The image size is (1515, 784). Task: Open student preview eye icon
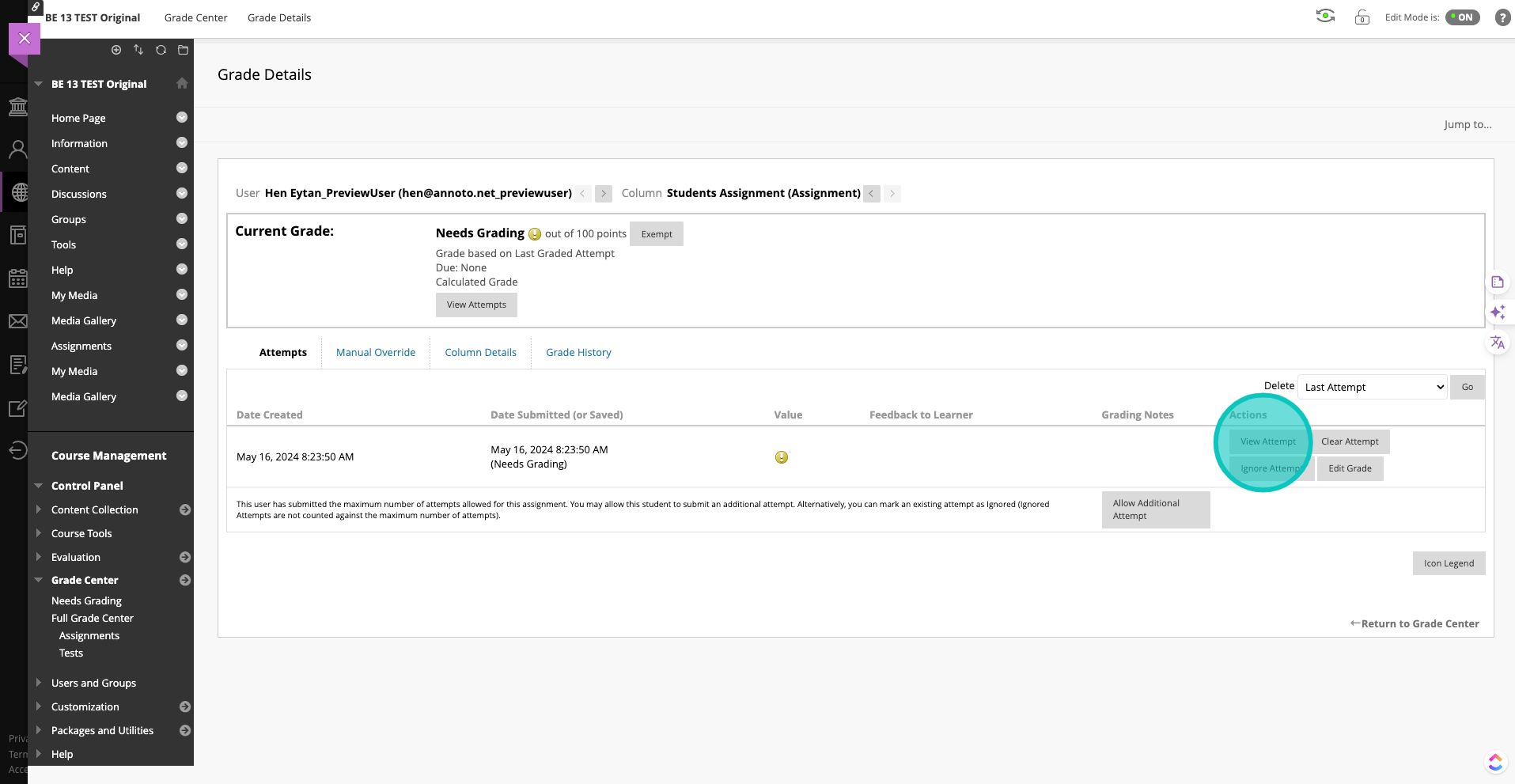pyautogui.click(x=1325, y=17)
